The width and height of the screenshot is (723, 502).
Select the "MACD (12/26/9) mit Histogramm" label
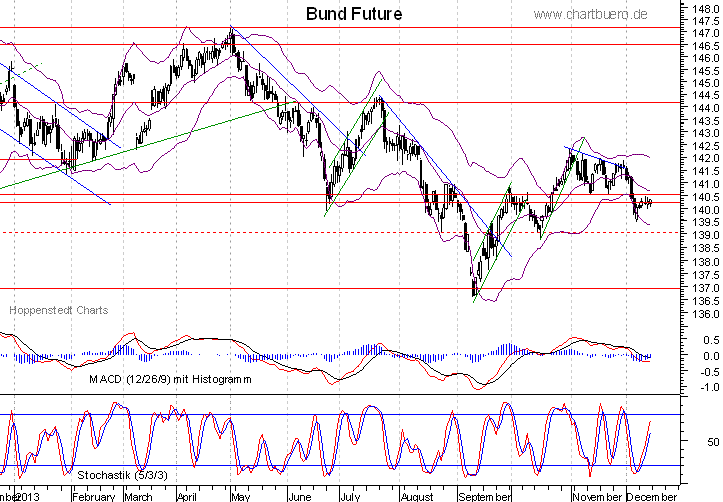[170, 379]
